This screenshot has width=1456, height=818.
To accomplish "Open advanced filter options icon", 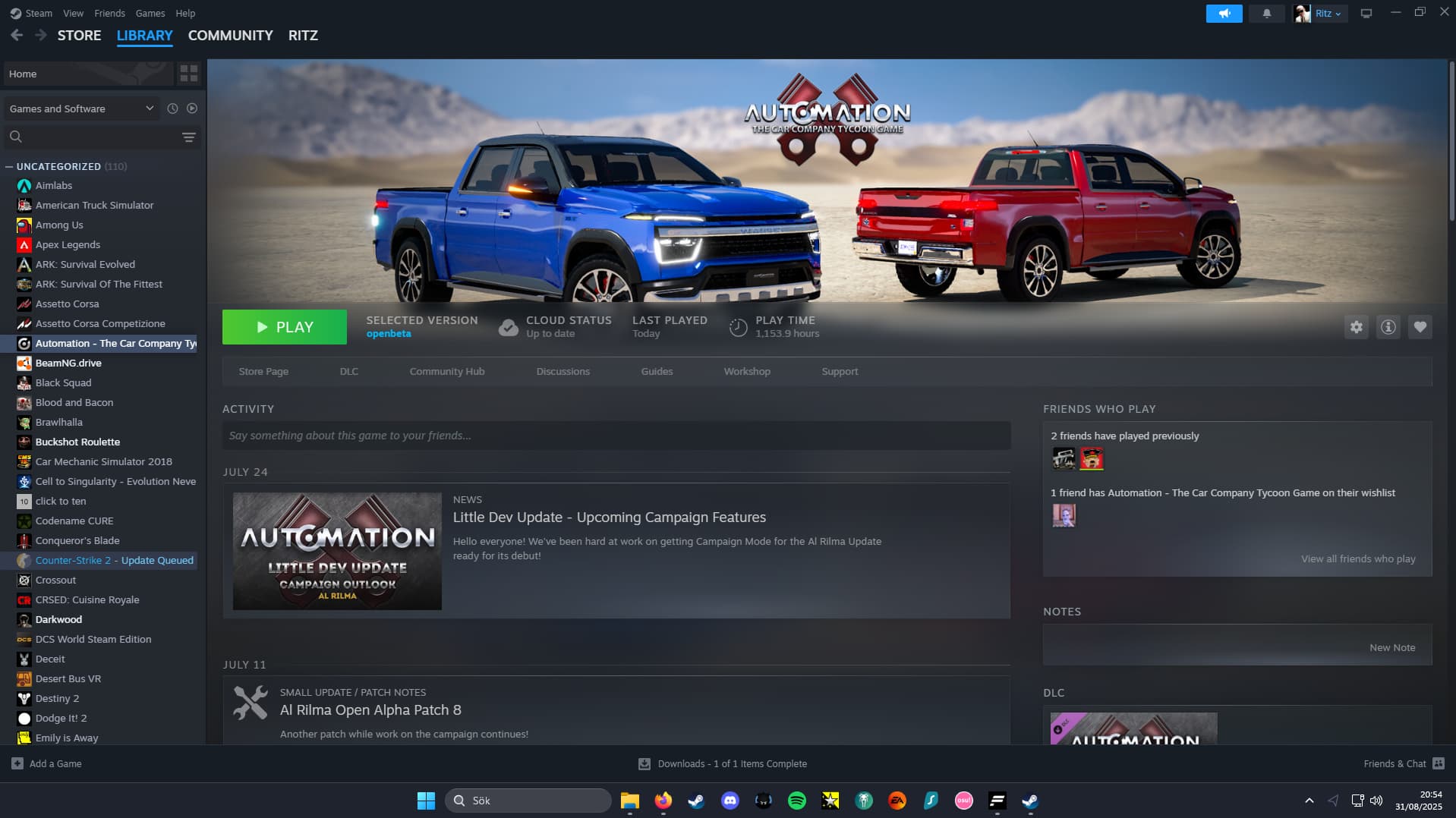I will tap(188, 137).
